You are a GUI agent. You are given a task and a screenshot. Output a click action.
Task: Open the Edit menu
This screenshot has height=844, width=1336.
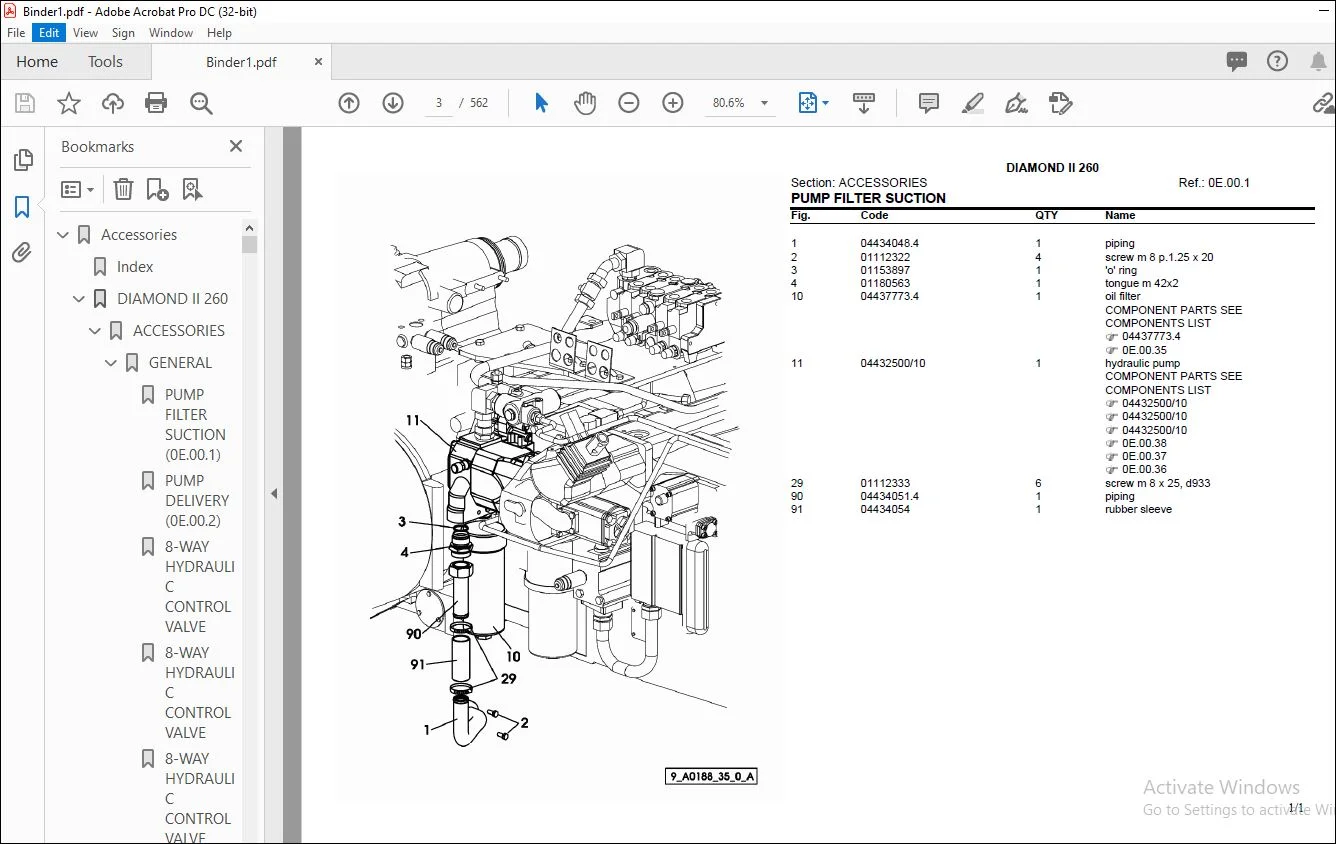tap(49, 33)
